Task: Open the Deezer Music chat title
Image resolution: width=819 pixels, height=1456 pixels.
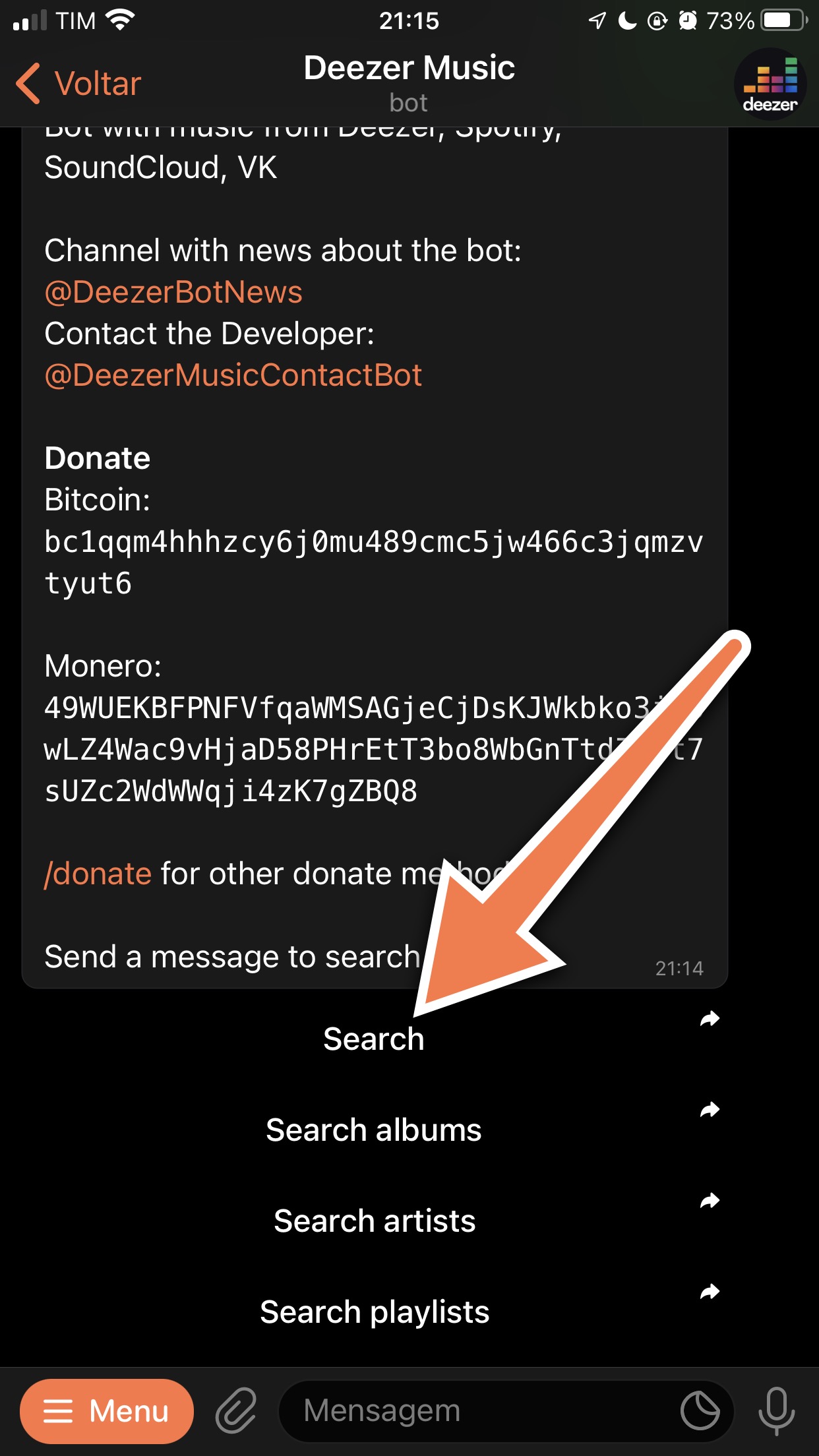Action: [409, 68]
